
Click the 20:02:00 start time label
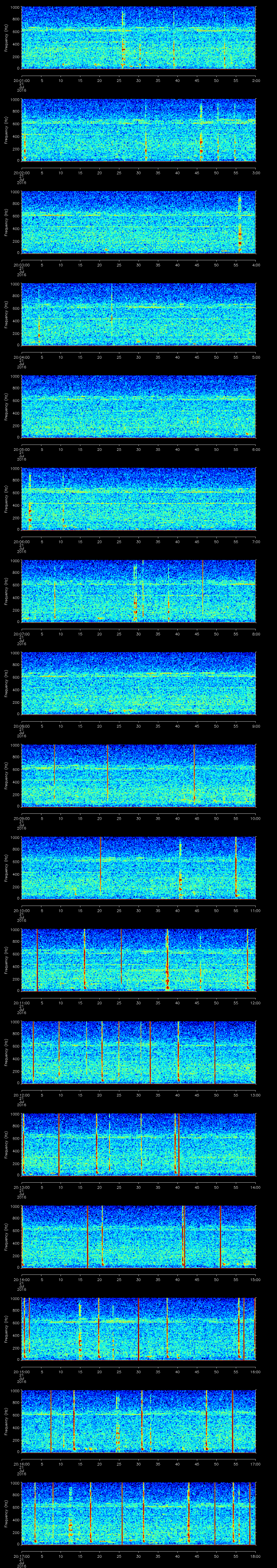pyautogui.click(x=21, y=173)
